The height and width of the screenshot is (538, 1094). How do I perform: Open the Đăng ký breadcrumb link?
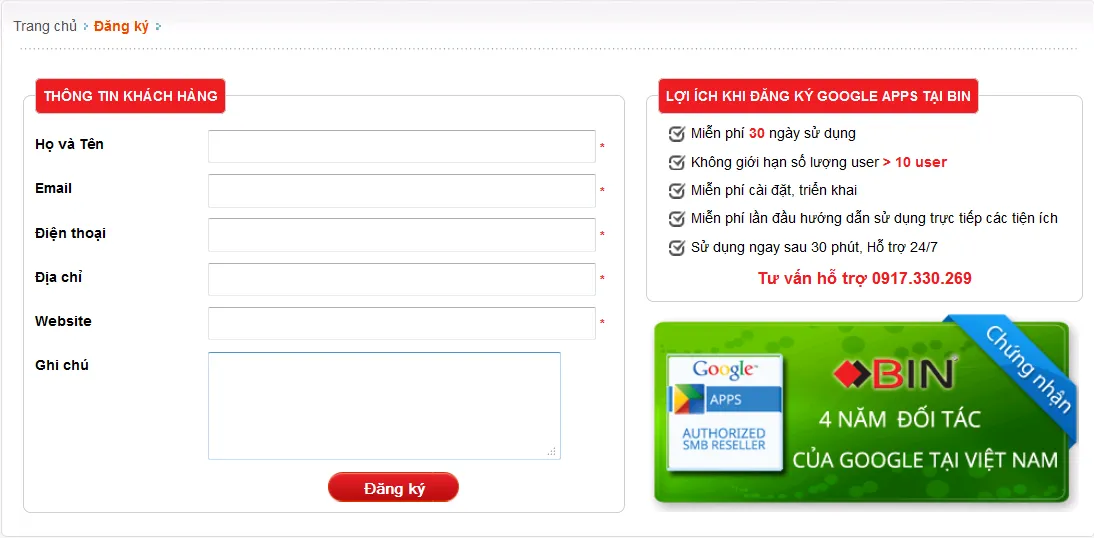(x=121, y=27)
